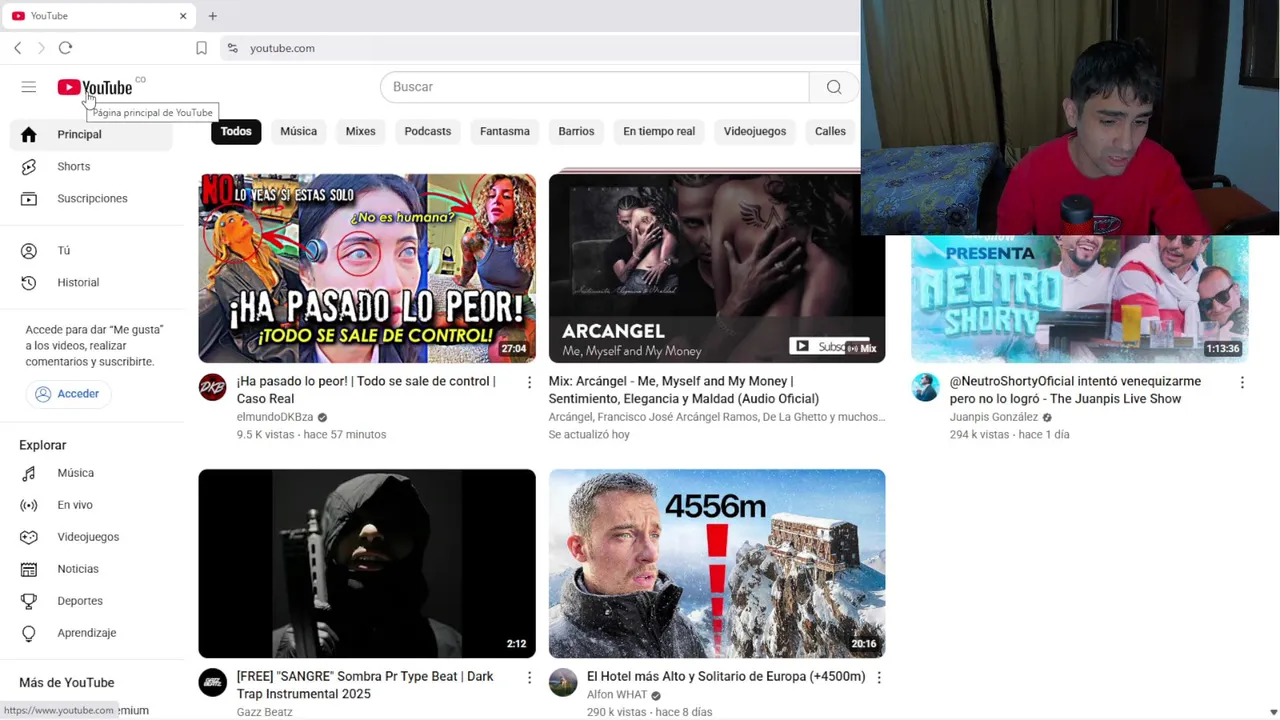Select the Barrios filter chip
1280x720 pixels.
pos(576,131)
